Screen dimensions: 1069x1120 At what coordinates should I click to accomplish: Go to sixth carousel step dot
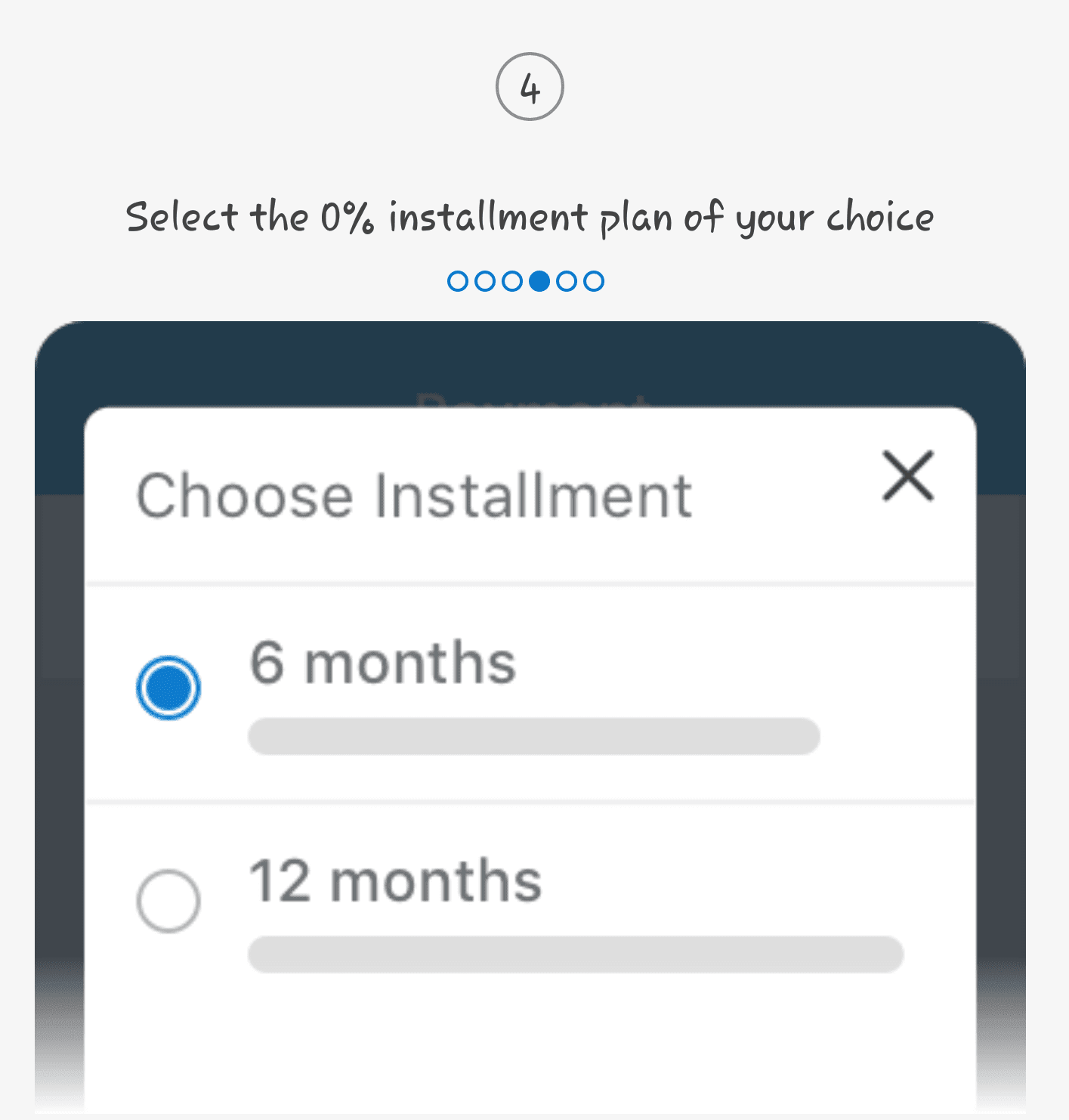(594, 281)
